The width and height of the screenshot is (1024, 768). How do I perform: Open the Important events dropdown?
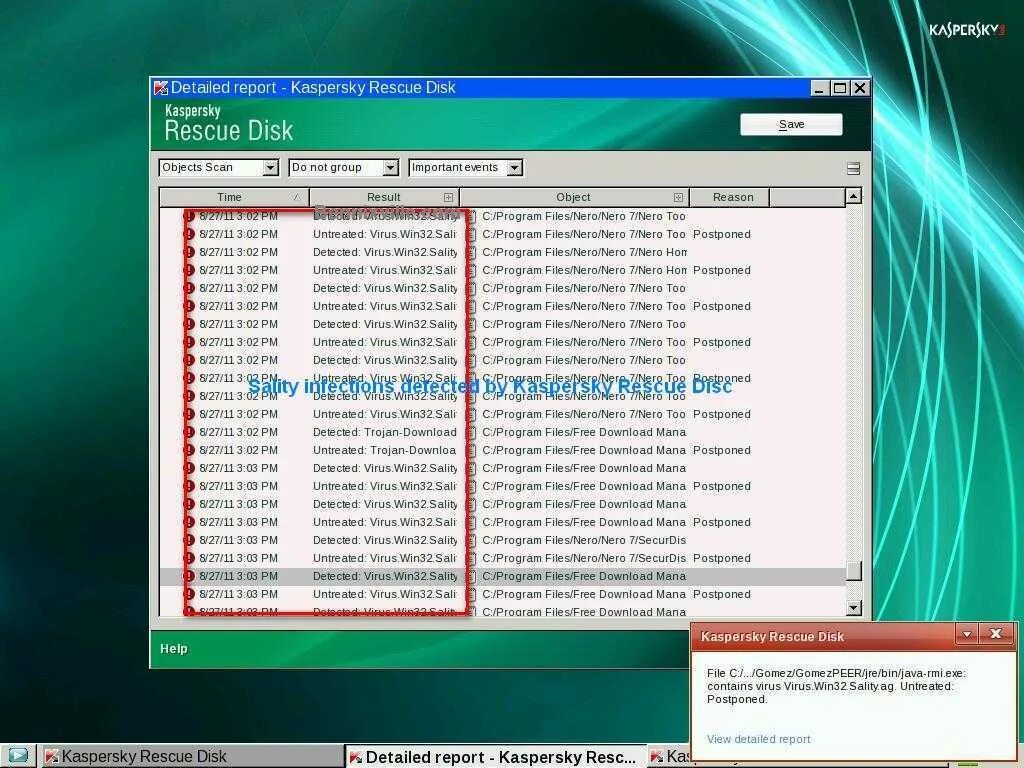click(x=465, y=168)
